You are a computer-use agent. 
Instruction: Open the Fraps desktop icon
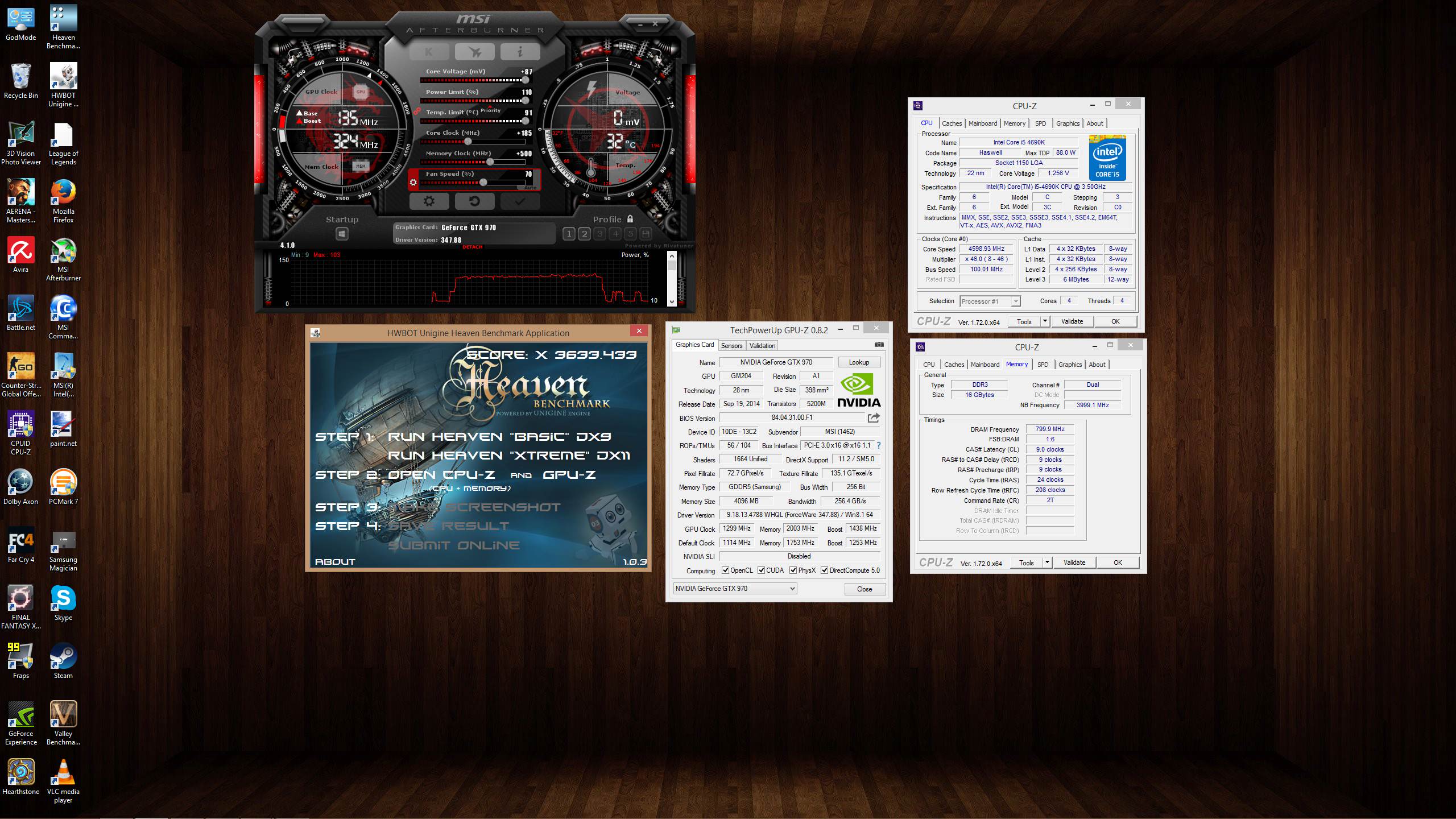point(21,661)
